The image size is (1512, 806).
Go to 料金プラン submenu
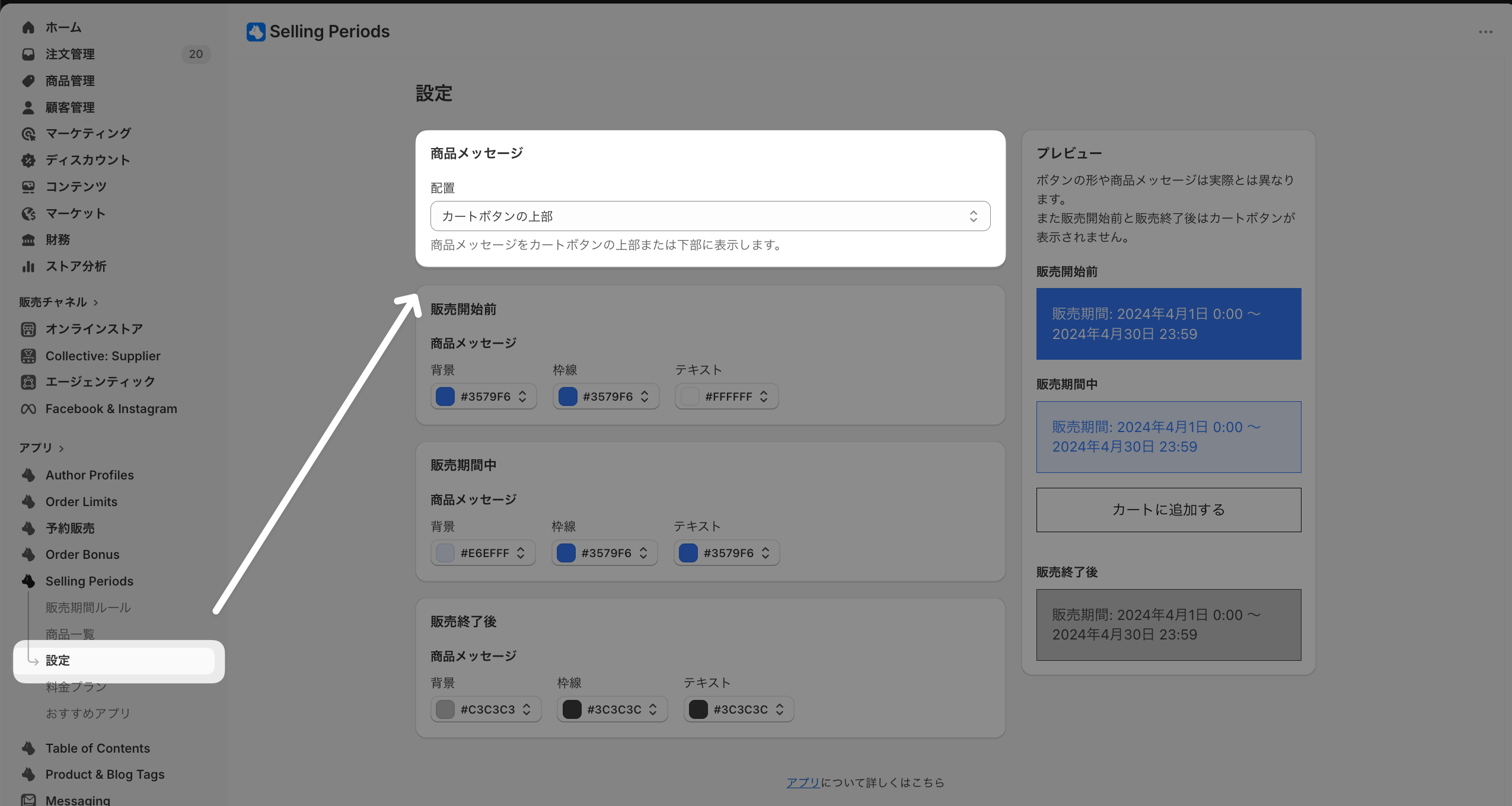click(x=76, y=687)
